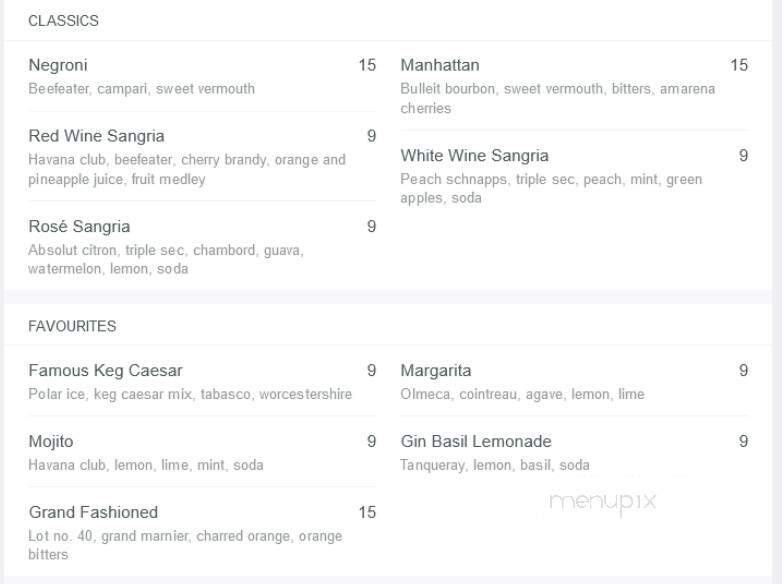Select the Negroni menu item
Image resolution: width=782 pixels, height=584 pixels.
coord(202,76)
